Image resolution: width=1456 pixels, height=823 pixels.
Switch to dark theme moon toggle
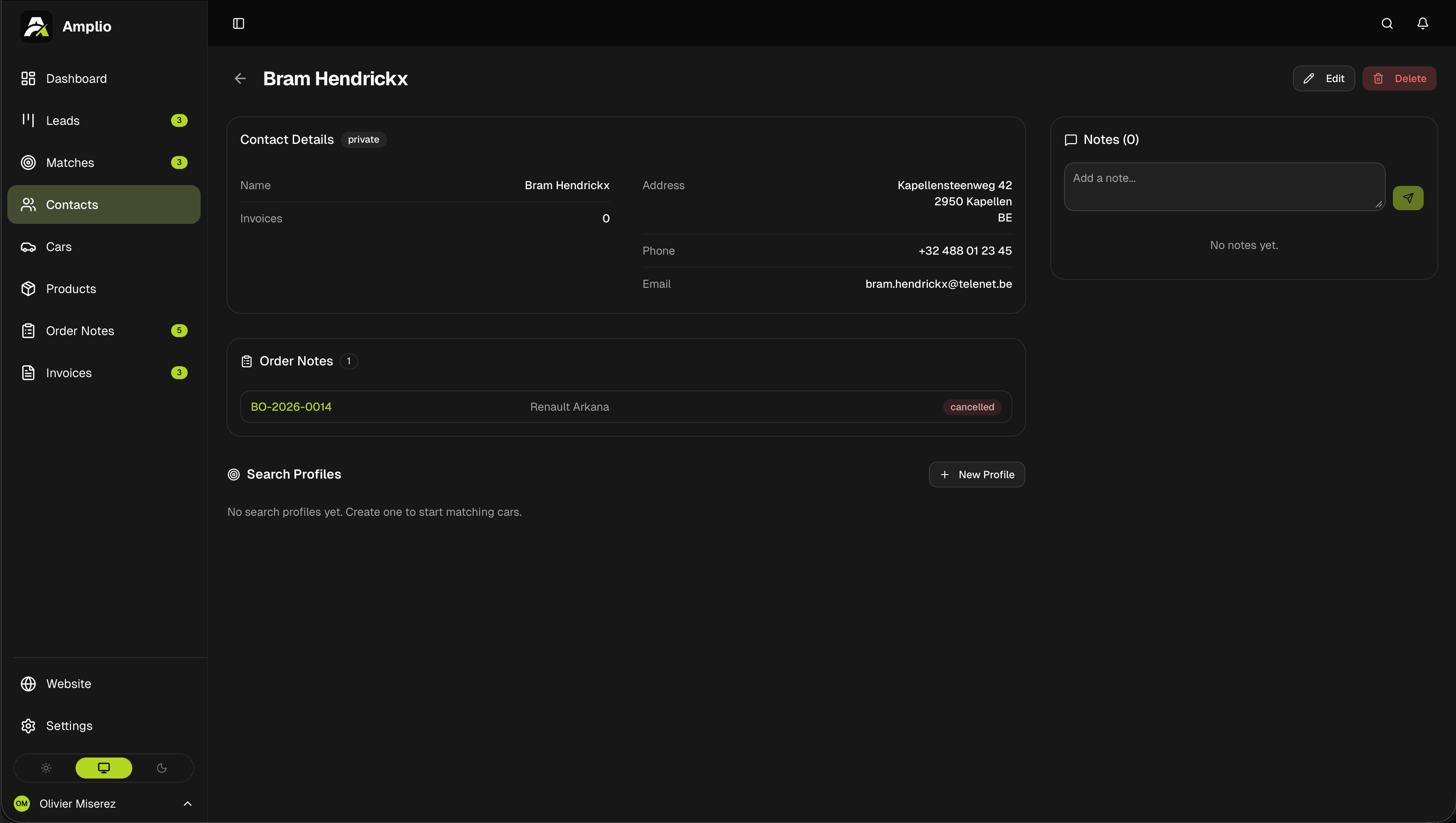(162, 768)
